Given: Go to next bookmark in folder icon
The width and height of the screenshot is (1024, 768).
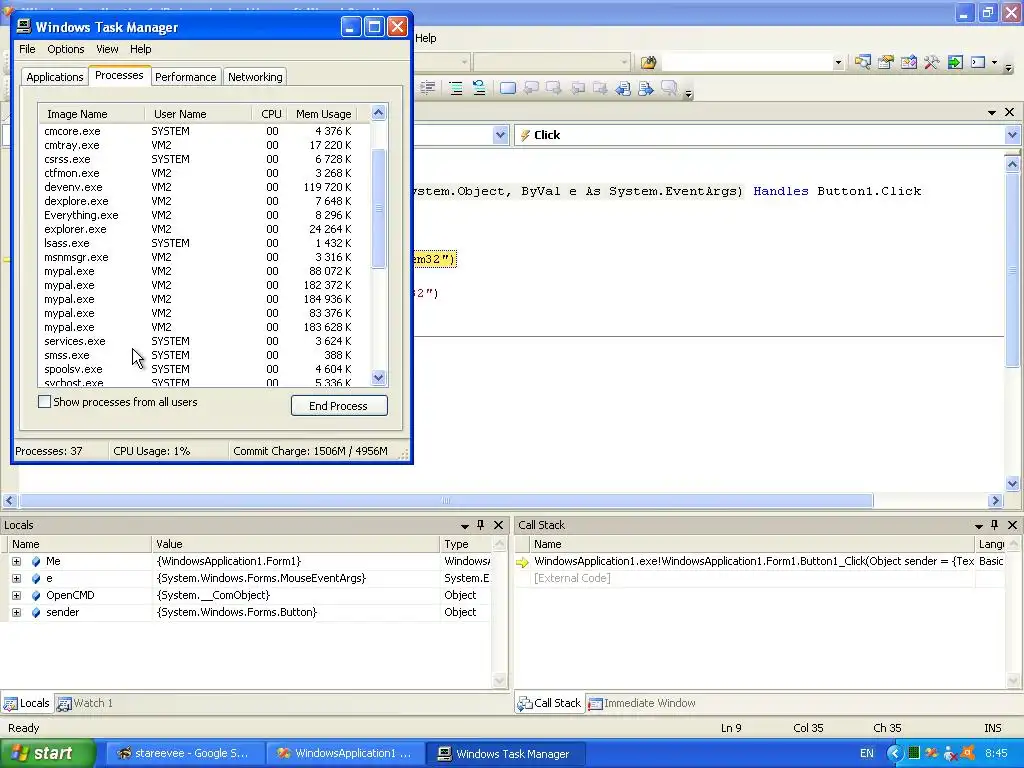Looking at the screenshot, I should coord(600,88).
